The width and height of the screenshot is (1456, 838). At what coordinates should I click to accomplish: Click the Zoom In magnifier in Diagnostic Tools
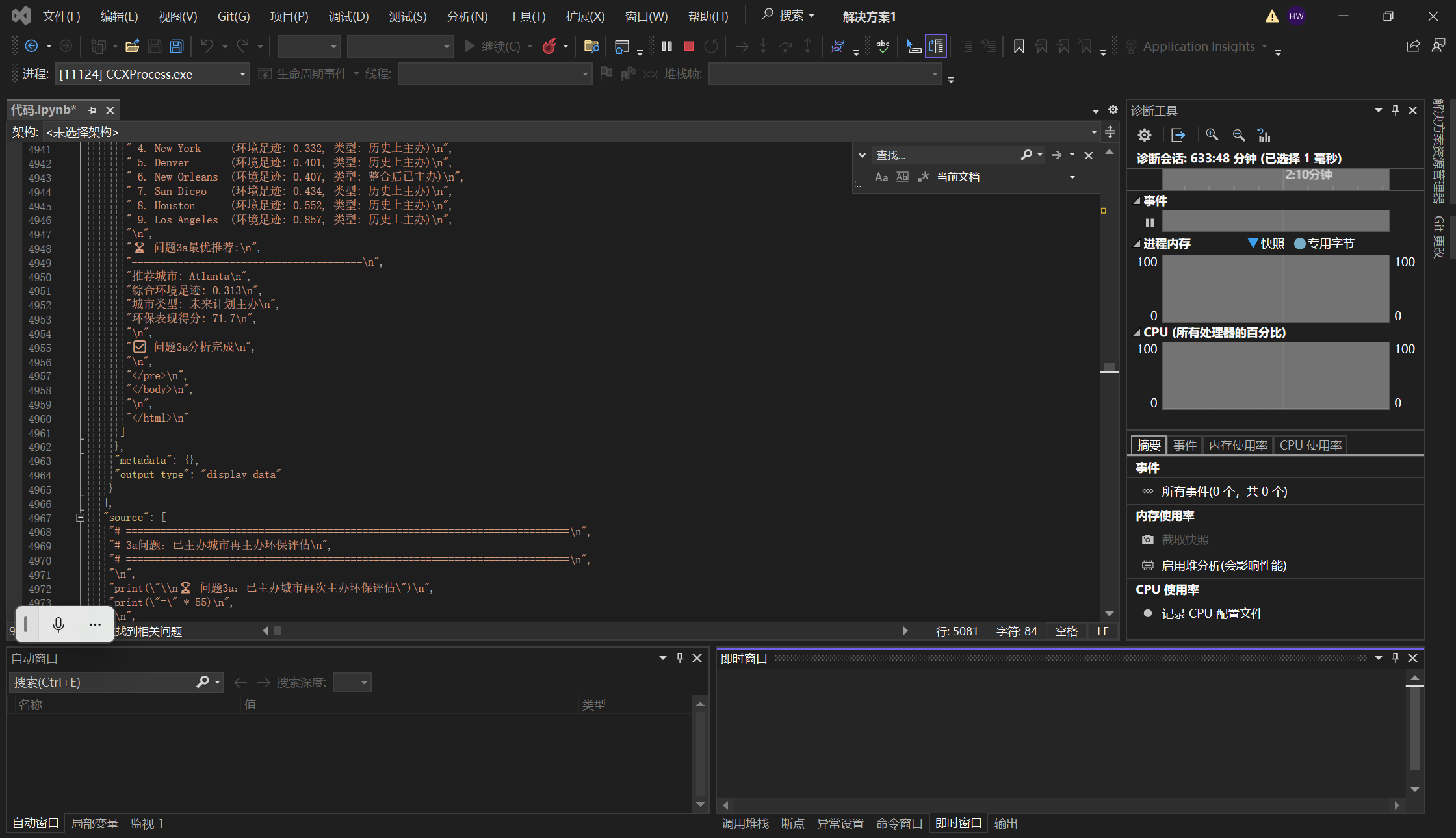click(1212, 134)
